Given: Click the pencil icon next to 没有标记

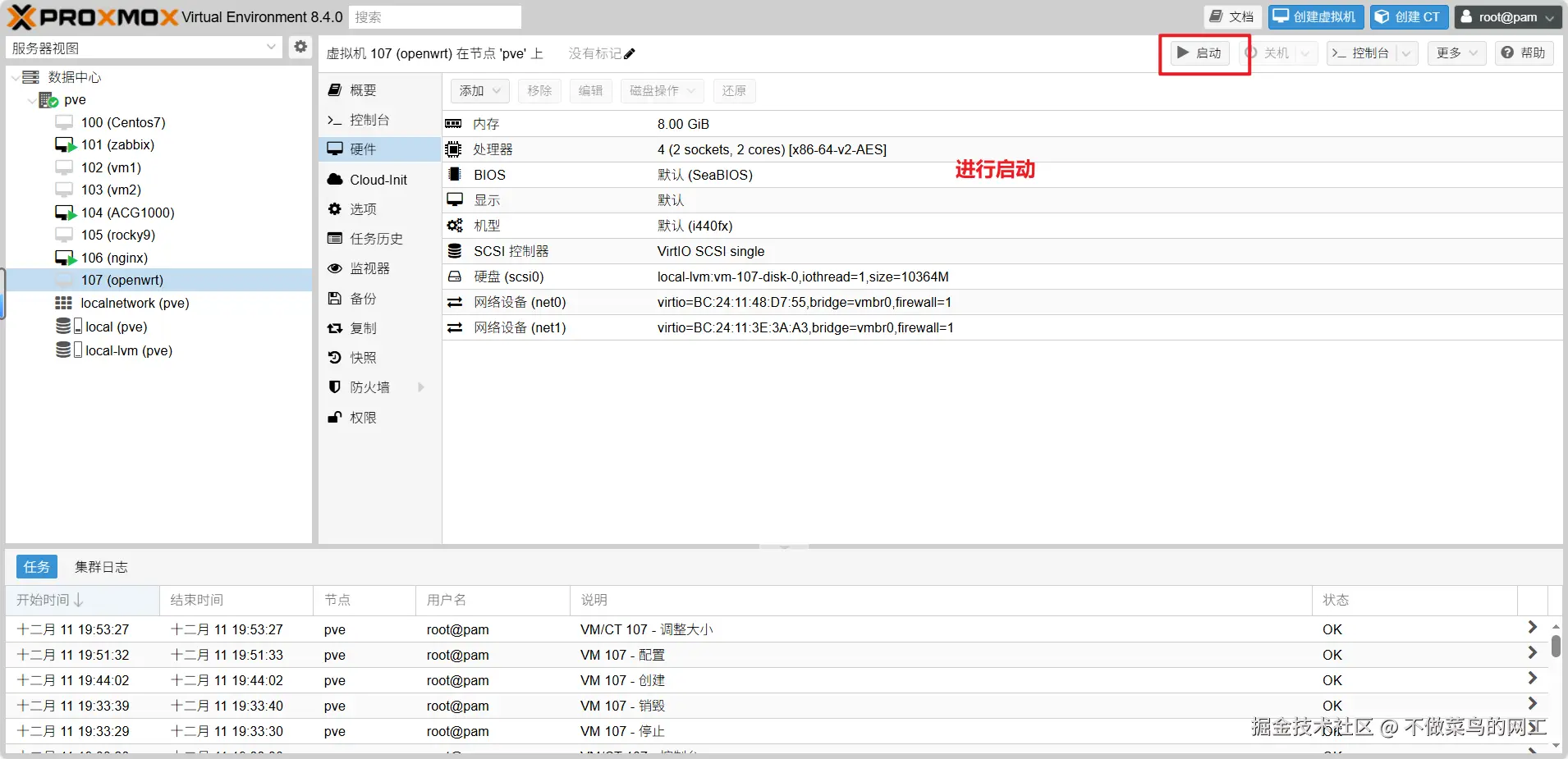Looking at the screenshot, I should point(627,53).
